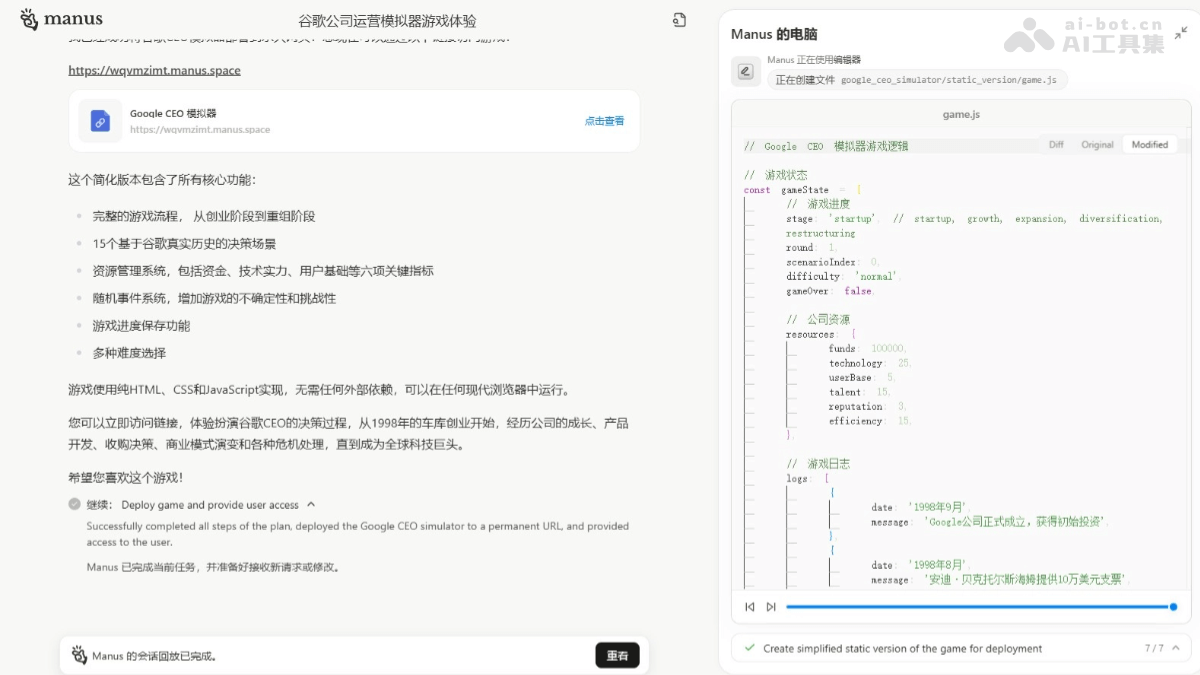Click the green checkmark next to the deployment task

(x=749, y=648)
